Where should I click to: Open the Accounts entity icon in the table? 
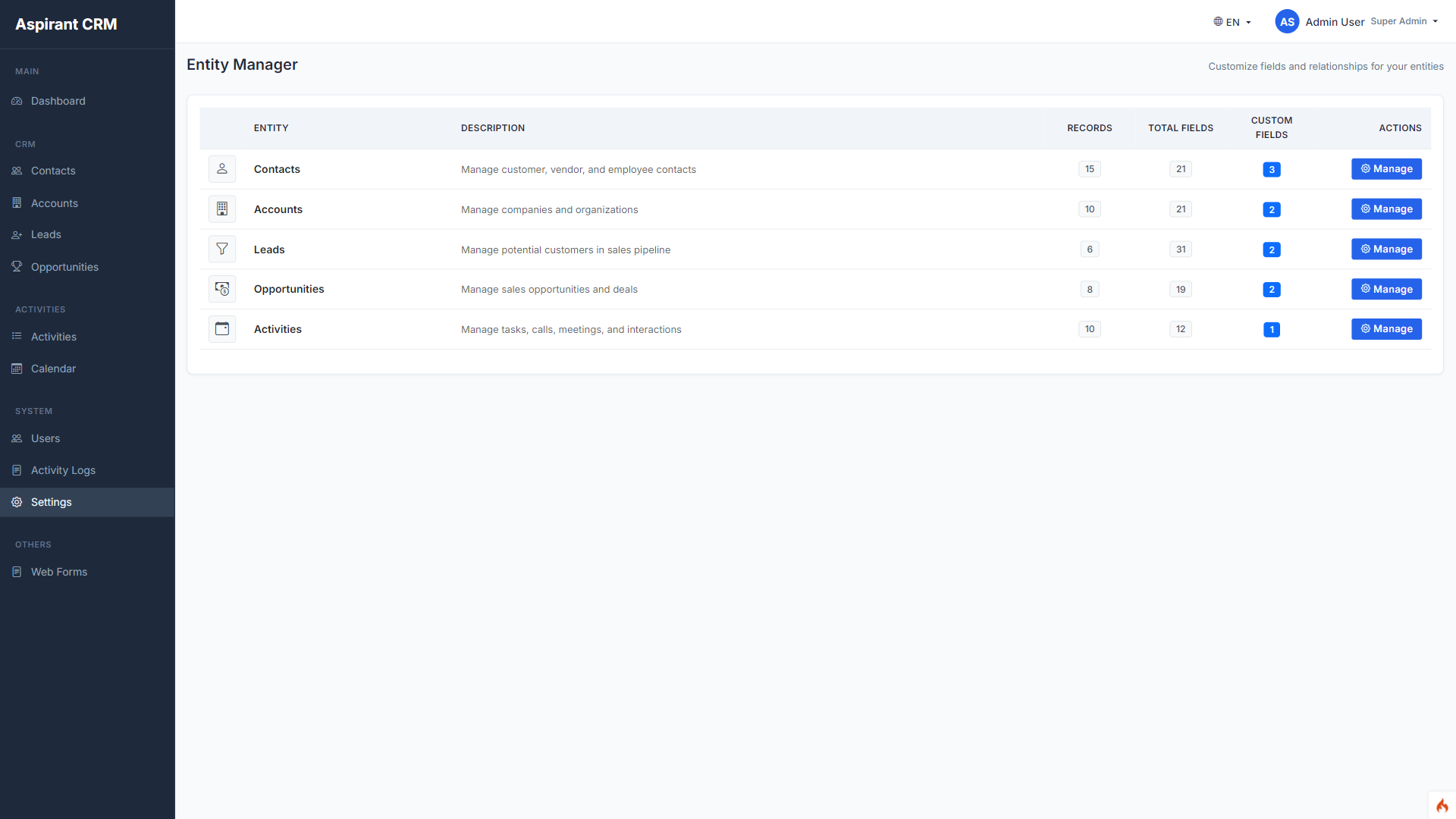[222, 209]
